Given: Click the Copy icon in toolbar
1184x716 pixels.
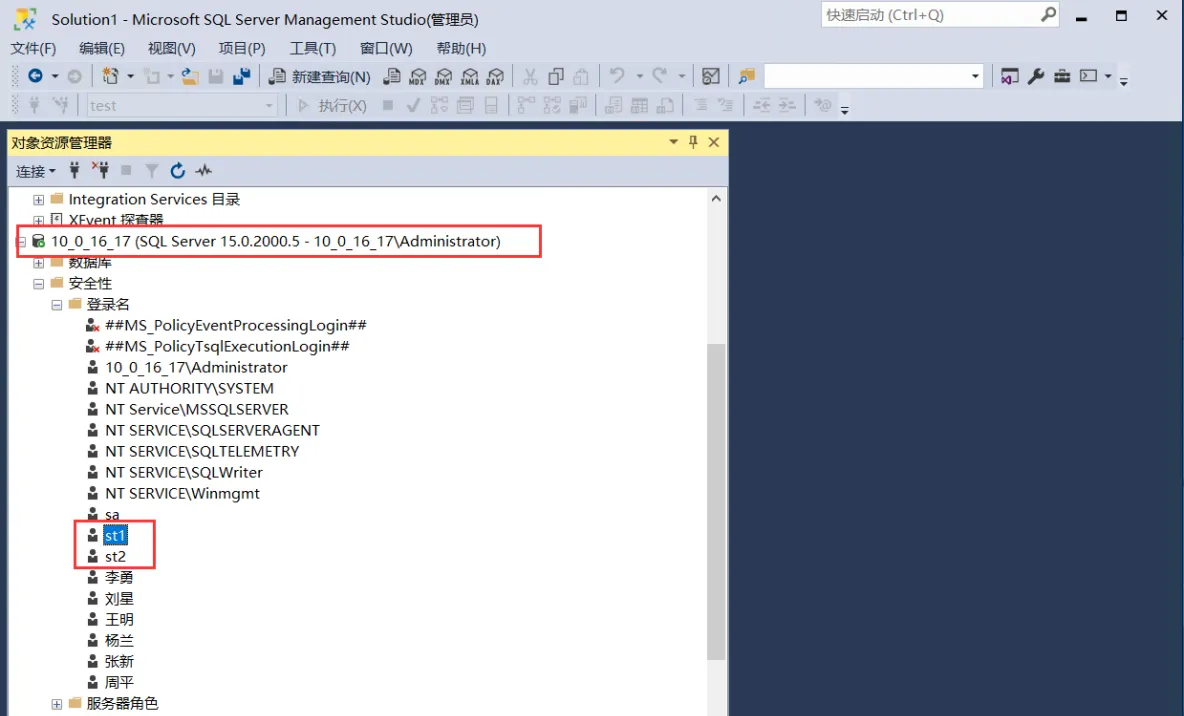Looking at the screenshot, I should pyautogui.click(x=556, y=76).
